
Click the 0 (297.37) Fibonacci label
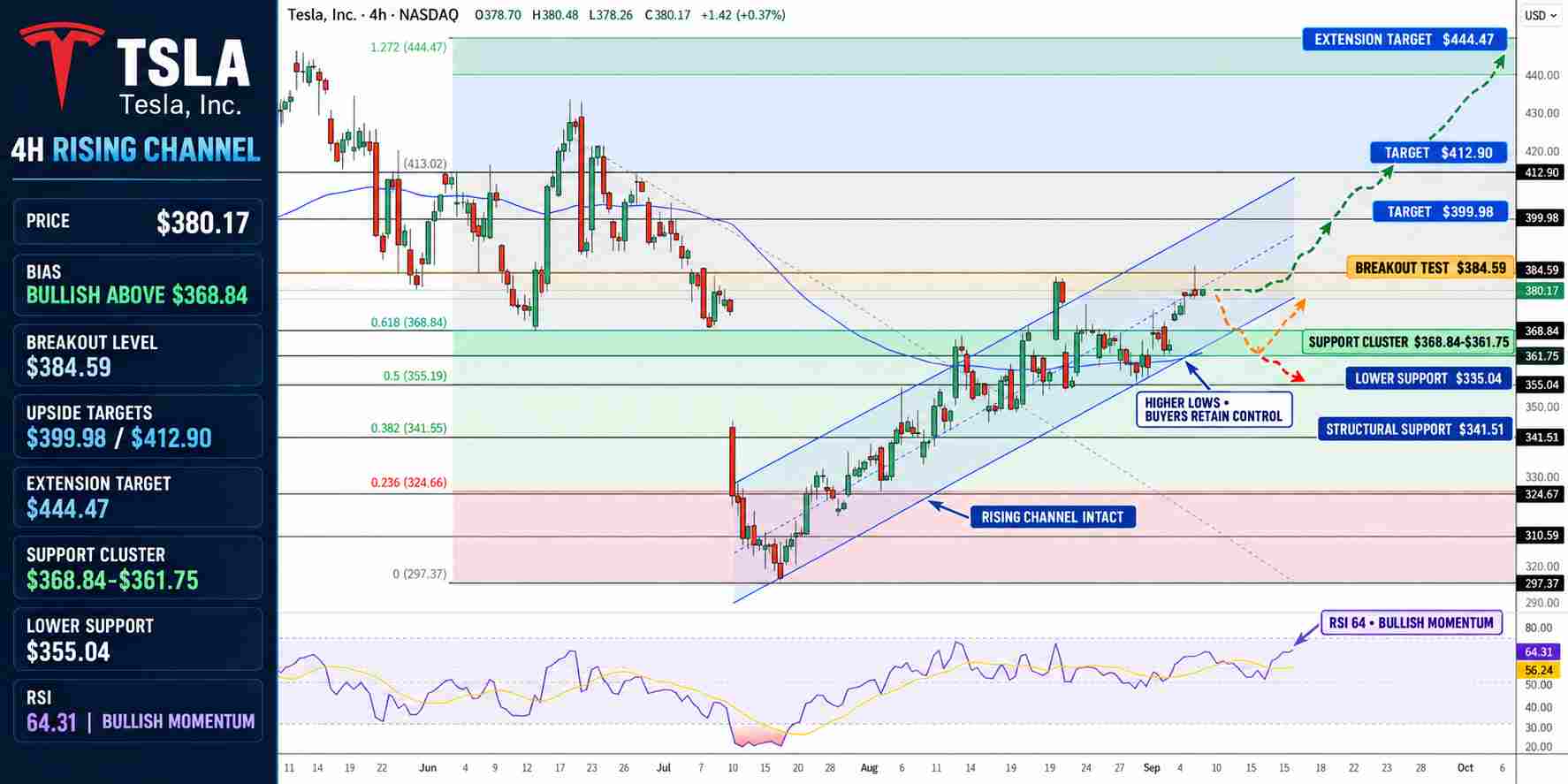(x=420, y=574)
